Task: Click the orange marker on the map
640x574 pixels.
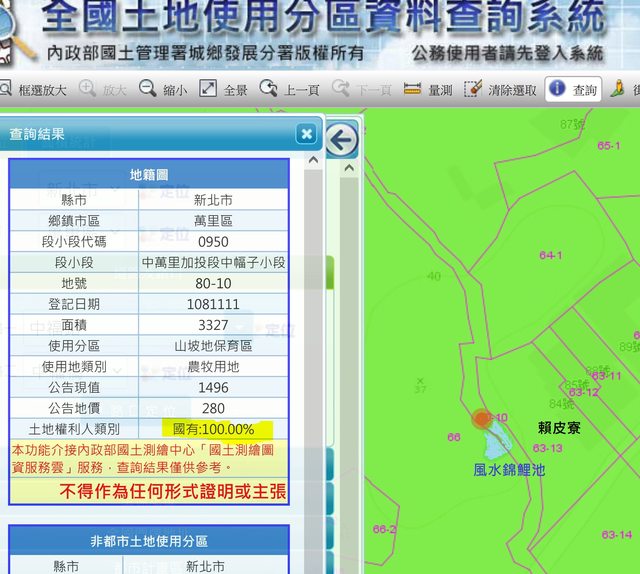Action: click(x=483, y=419)
